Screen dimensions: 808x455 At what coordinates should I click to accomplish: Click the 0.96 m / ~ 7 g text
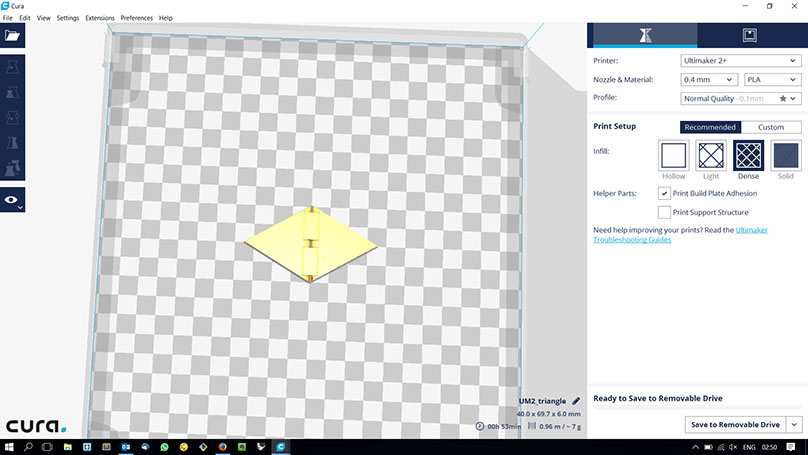coord(560,427)
